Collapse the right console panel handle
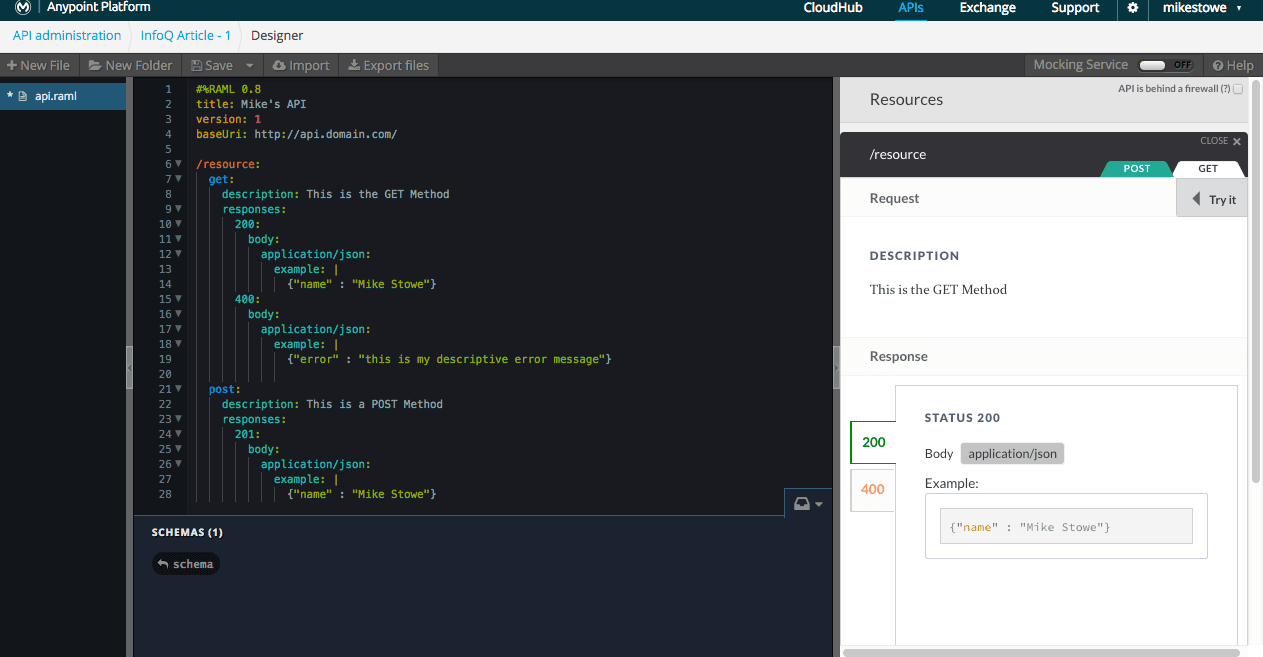Screen dimensions: 1263x657 click(x=836, y=368)
